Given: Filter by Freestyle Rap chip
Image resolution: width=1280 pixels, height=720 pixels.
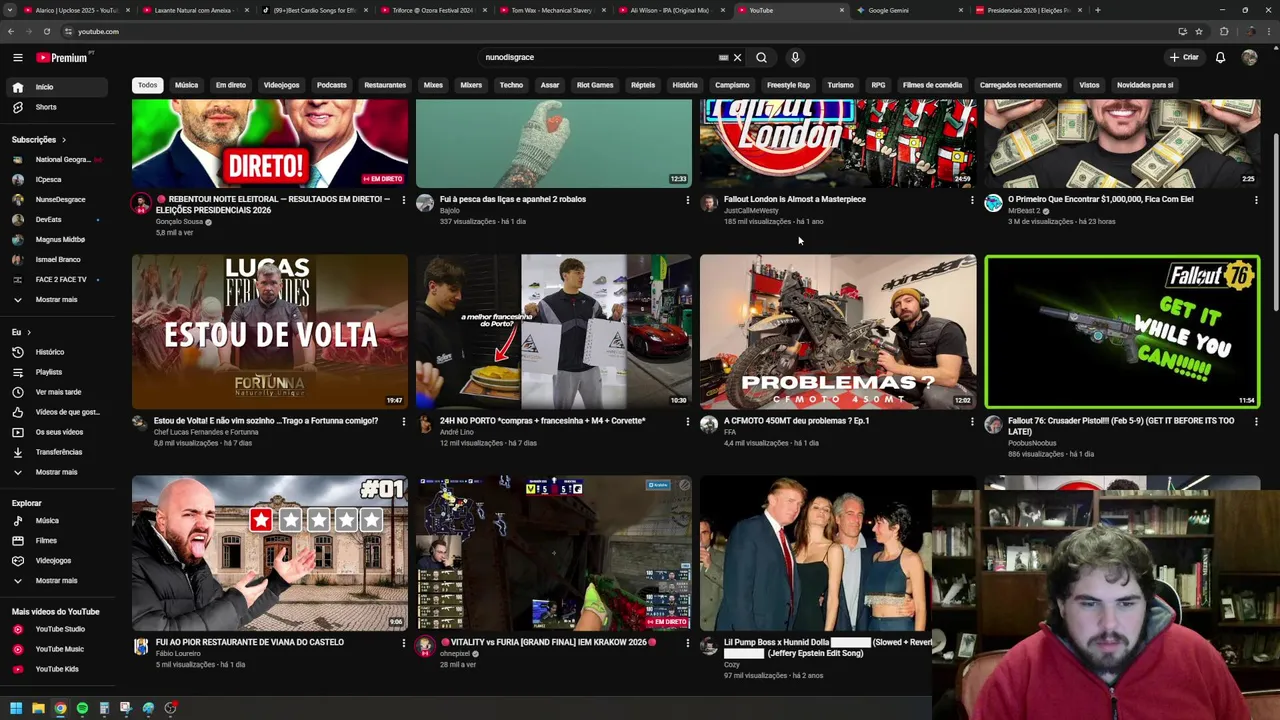Looking at the screenshot, I should (788, 85).
